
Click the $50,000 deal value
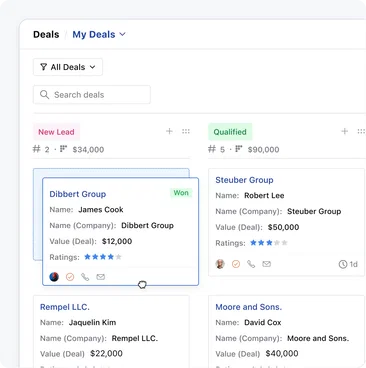[x=283, y=227]
